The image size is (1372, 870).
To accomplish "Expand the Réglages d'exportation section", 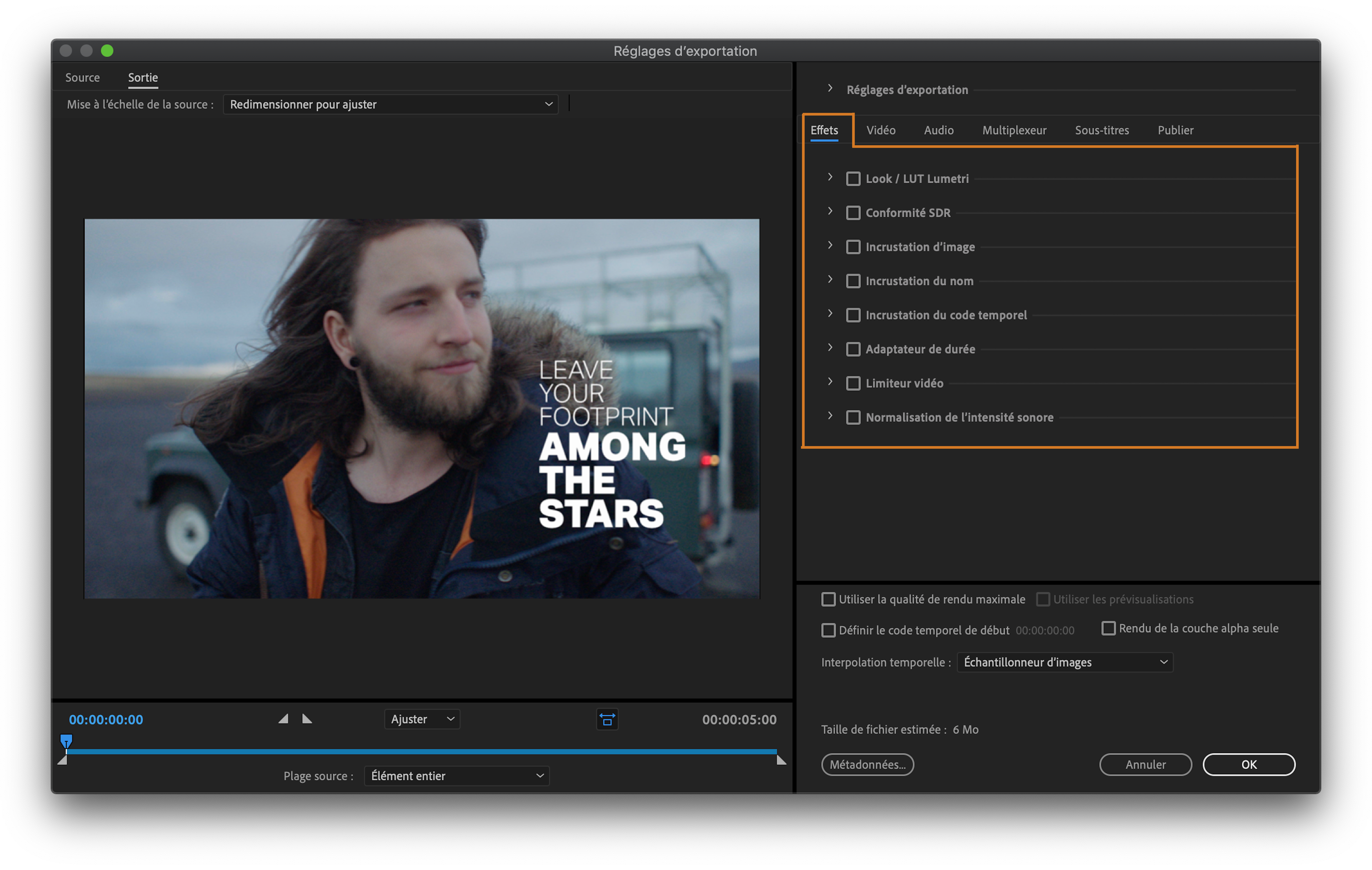I will click(x=830, y=89).
